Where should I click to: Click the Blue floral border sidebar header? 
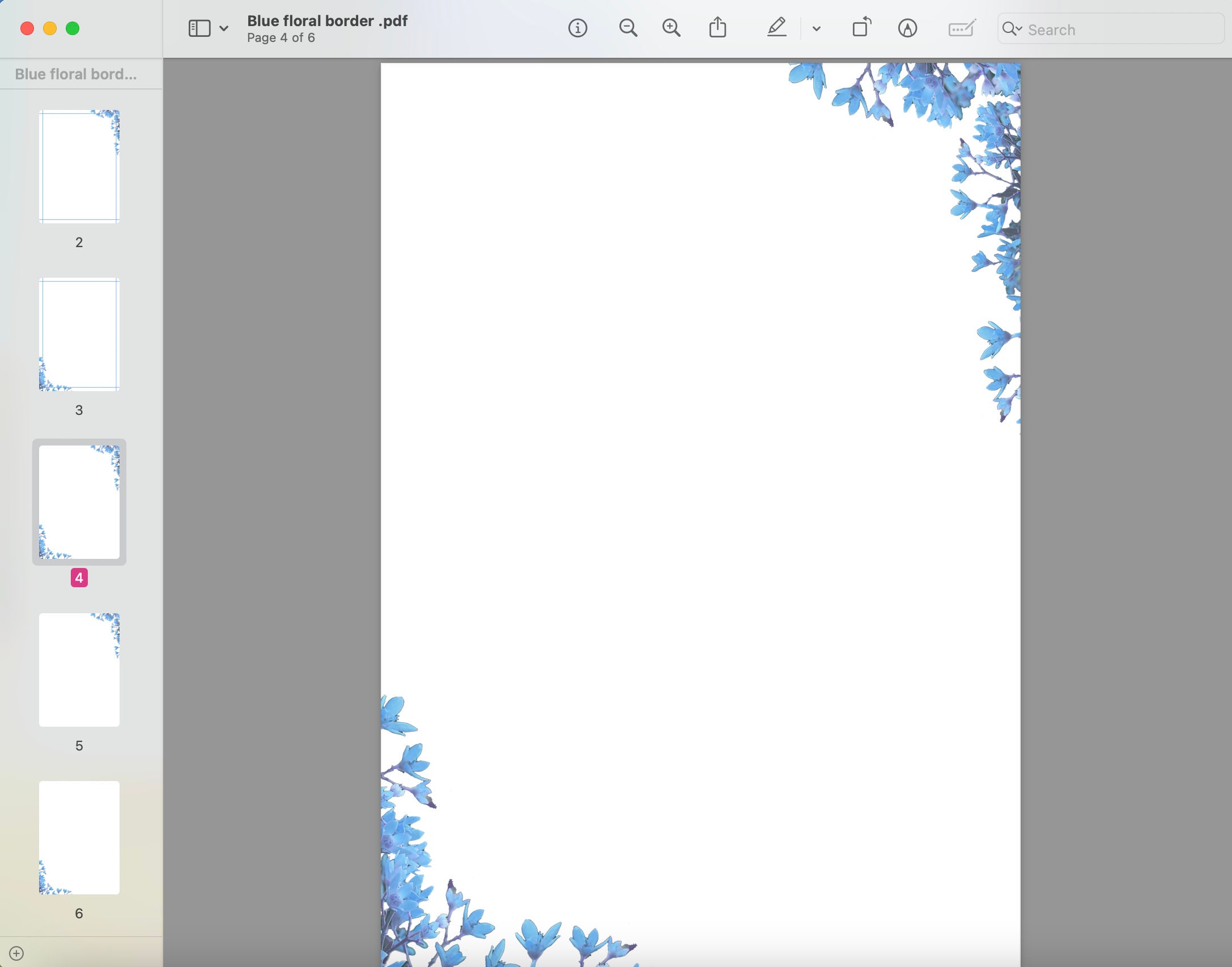pos(75,74)
